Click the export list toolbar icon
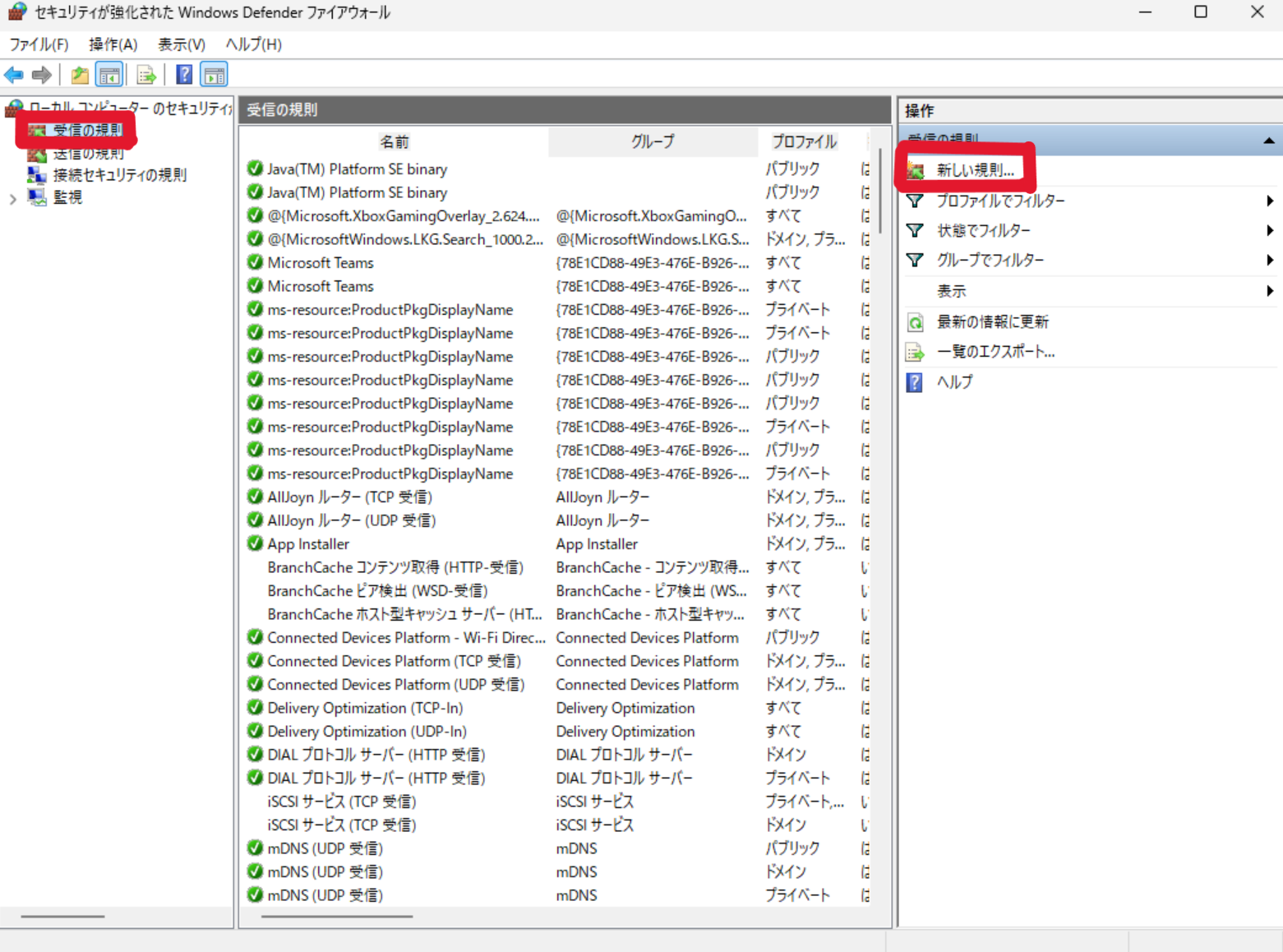1283x952 pixels. point(146,76)
